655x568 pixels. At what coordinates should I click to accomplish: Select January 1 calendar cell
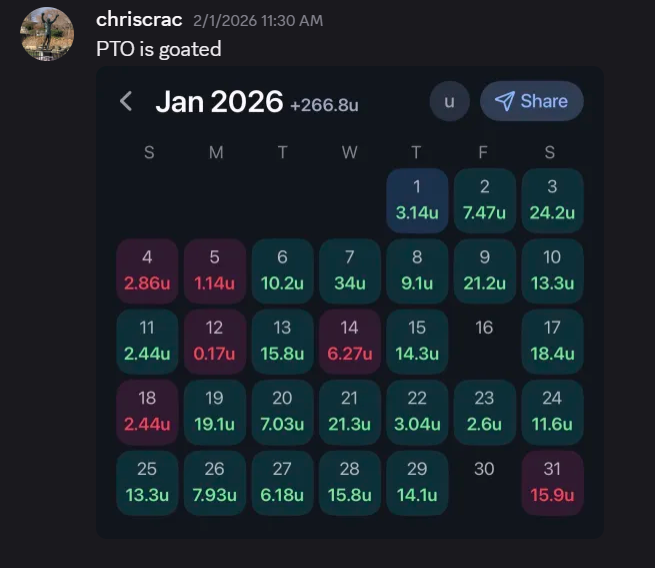pyautogui.click(x=417, y=199)
